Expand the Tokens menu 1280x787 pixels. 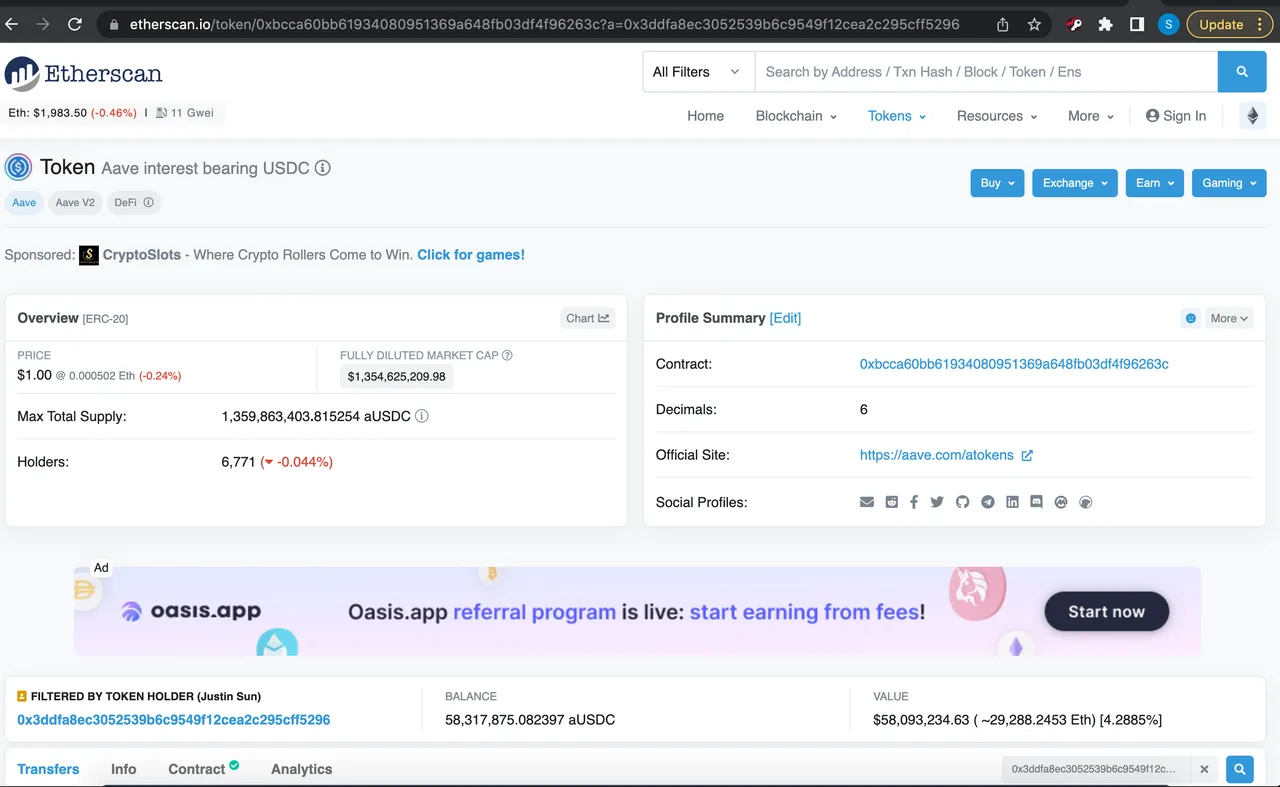click(897, 116)
